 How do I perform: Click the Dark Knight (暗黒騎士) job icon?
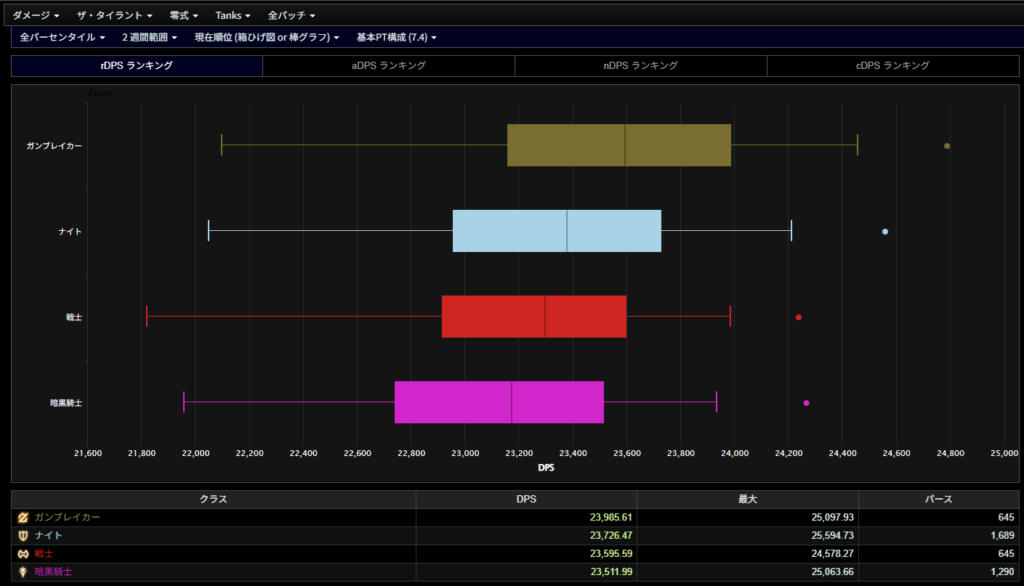(x=23, y=571)
